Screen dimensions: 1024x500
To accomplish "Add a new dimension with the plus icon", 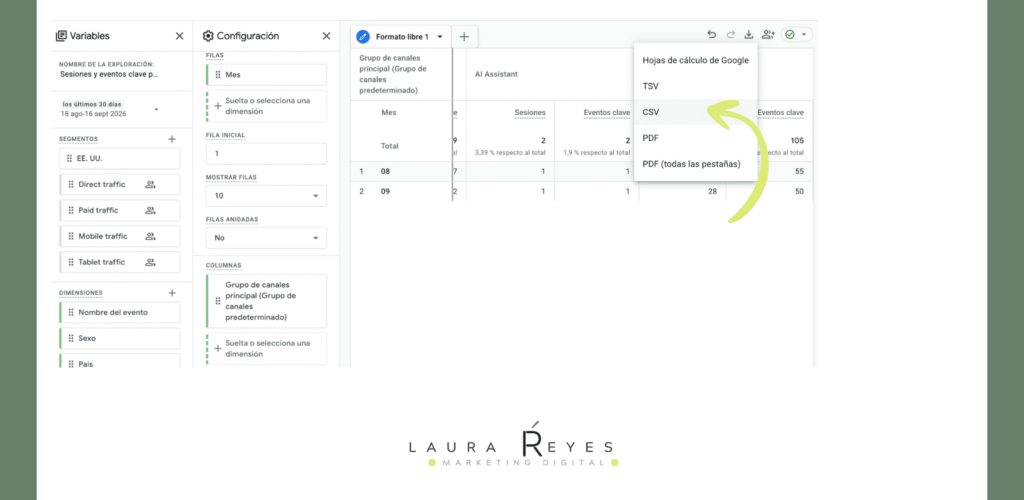I will click(x=172, y=293).
